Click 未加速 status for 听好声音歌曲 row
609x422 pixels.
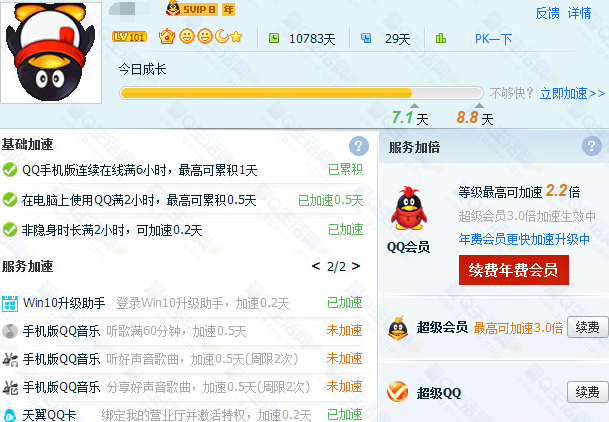tap(345, 358)
